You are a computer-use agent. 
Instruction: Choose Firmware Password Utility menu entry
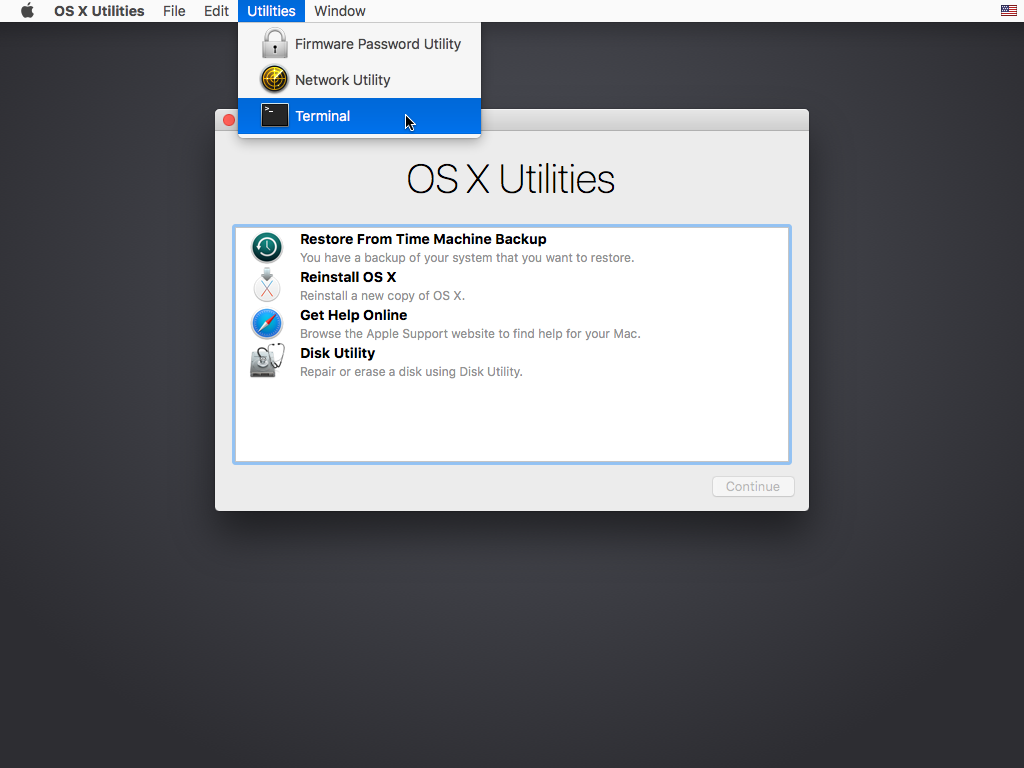coord(378,43)
